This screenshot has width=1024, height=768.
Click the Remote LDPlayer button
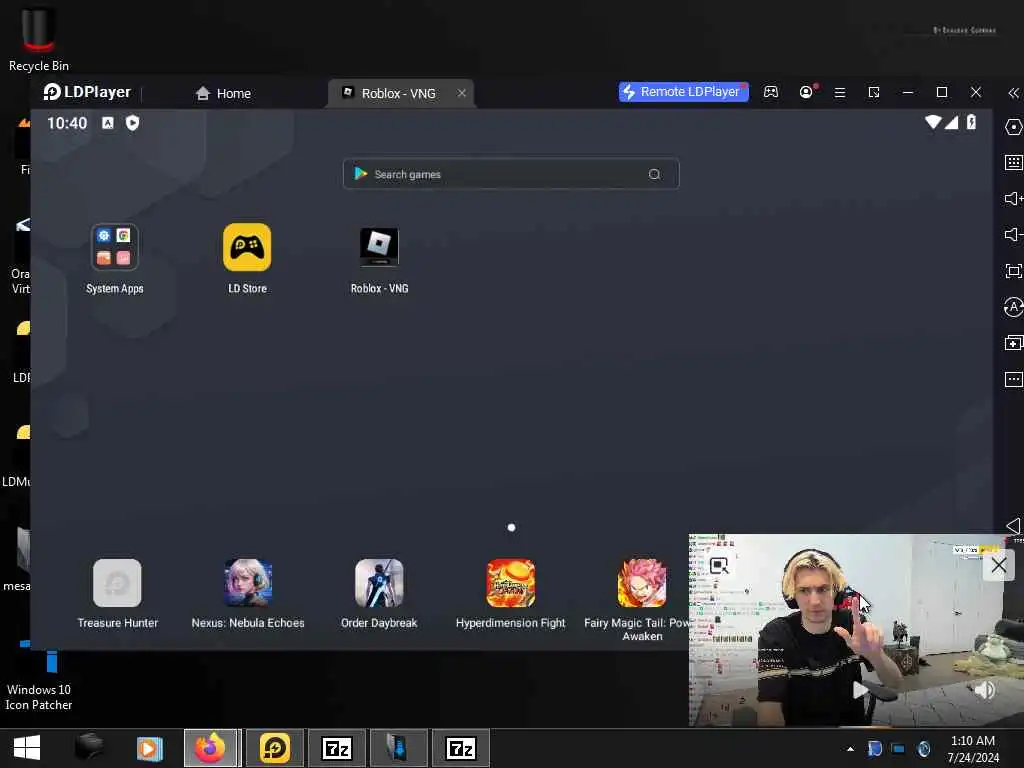tap(683, 92)
